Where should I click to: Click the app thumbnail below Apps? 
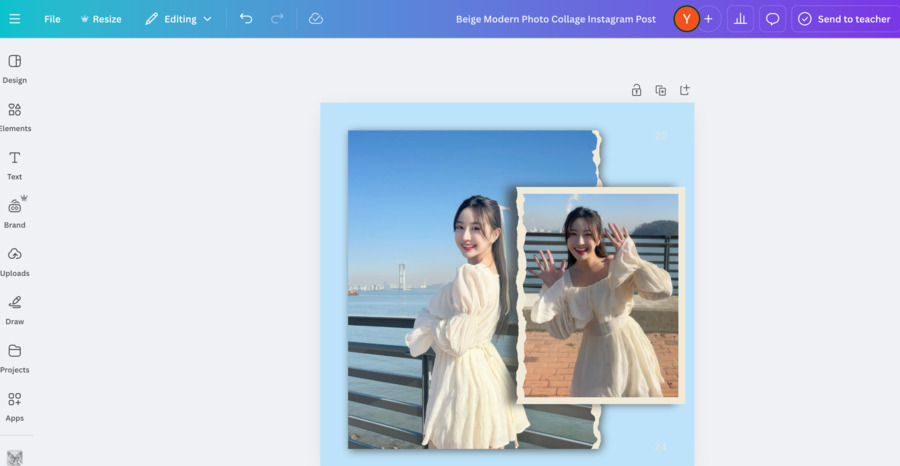(x=15, y=457)
